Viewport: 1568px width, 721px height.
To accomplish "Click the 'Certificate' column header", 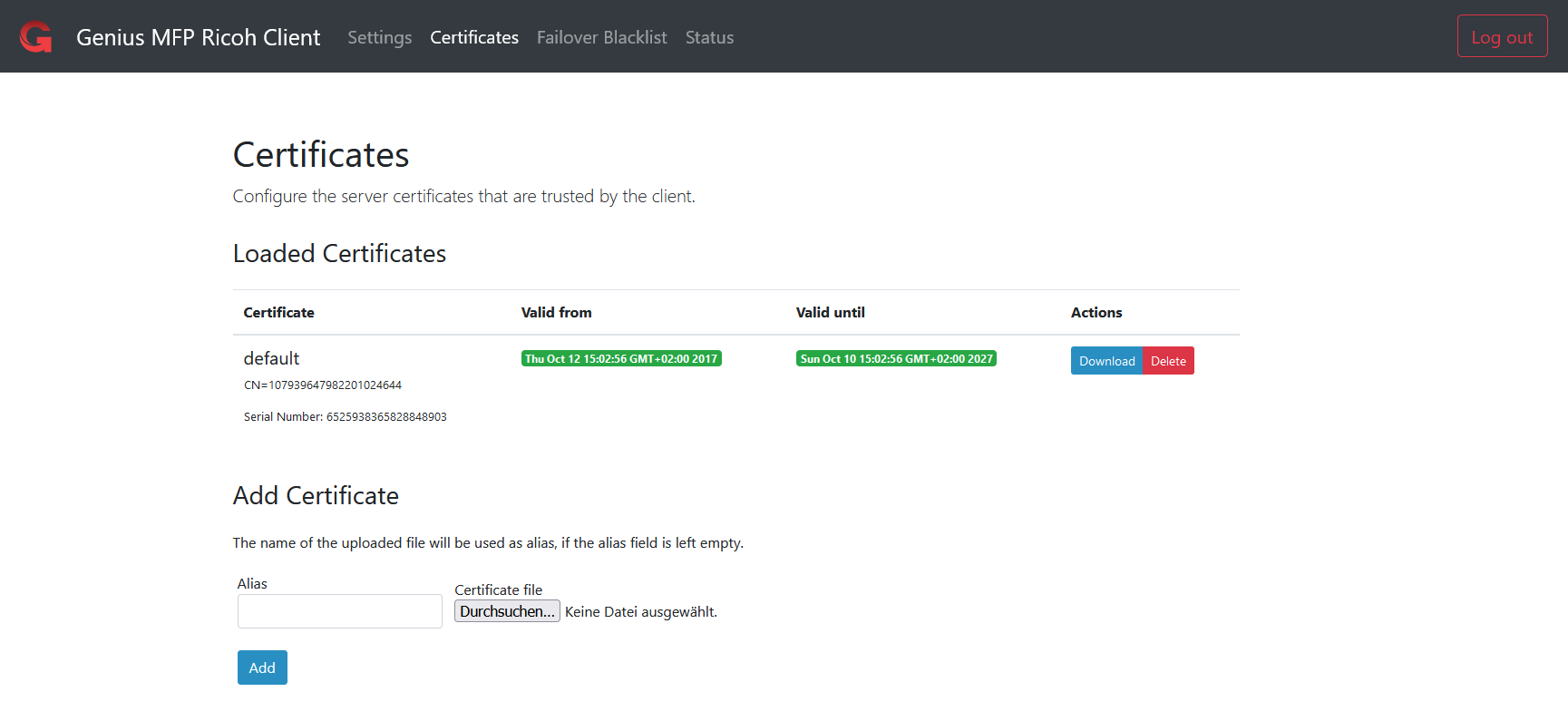I will point(279,313).
